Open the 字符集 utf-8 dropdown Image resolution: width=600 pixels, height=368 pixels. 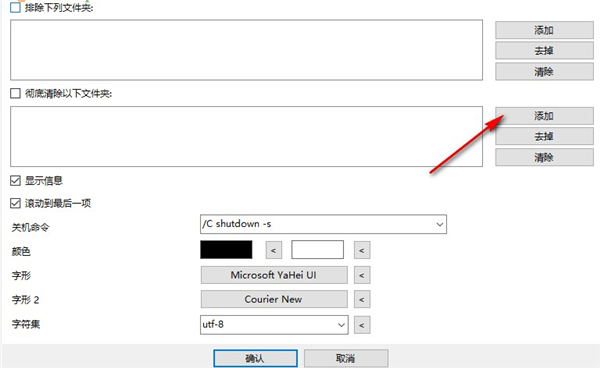click(341, 325)
